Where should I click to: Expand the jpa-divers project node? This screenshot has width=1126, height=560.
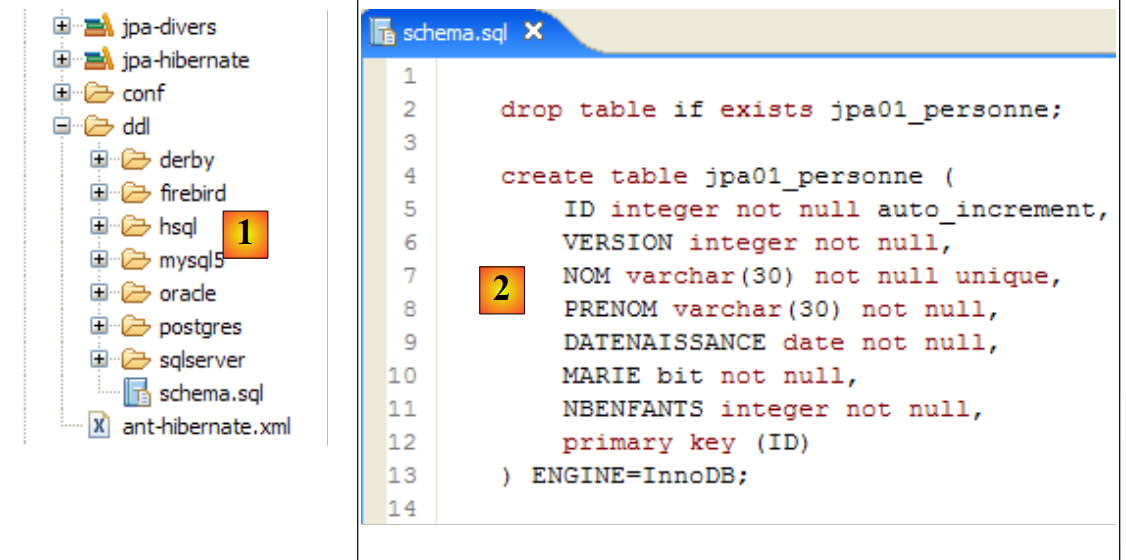pos(63,27)
